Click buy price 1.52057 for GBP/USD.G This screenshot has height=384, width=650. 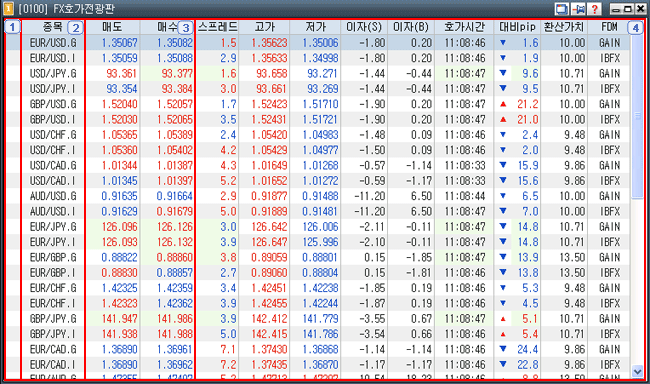pos(175,104)
